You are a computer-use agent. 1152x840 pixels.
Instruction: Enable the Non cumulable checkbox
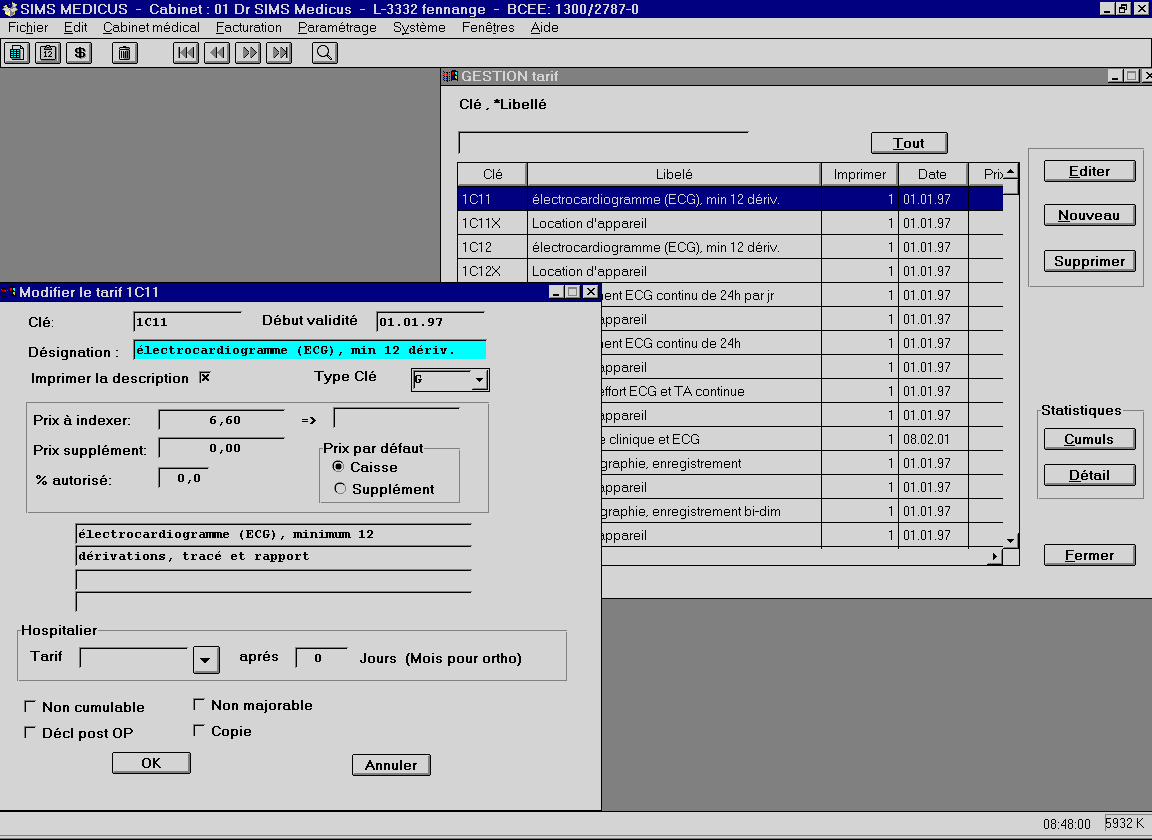[30, 706]
